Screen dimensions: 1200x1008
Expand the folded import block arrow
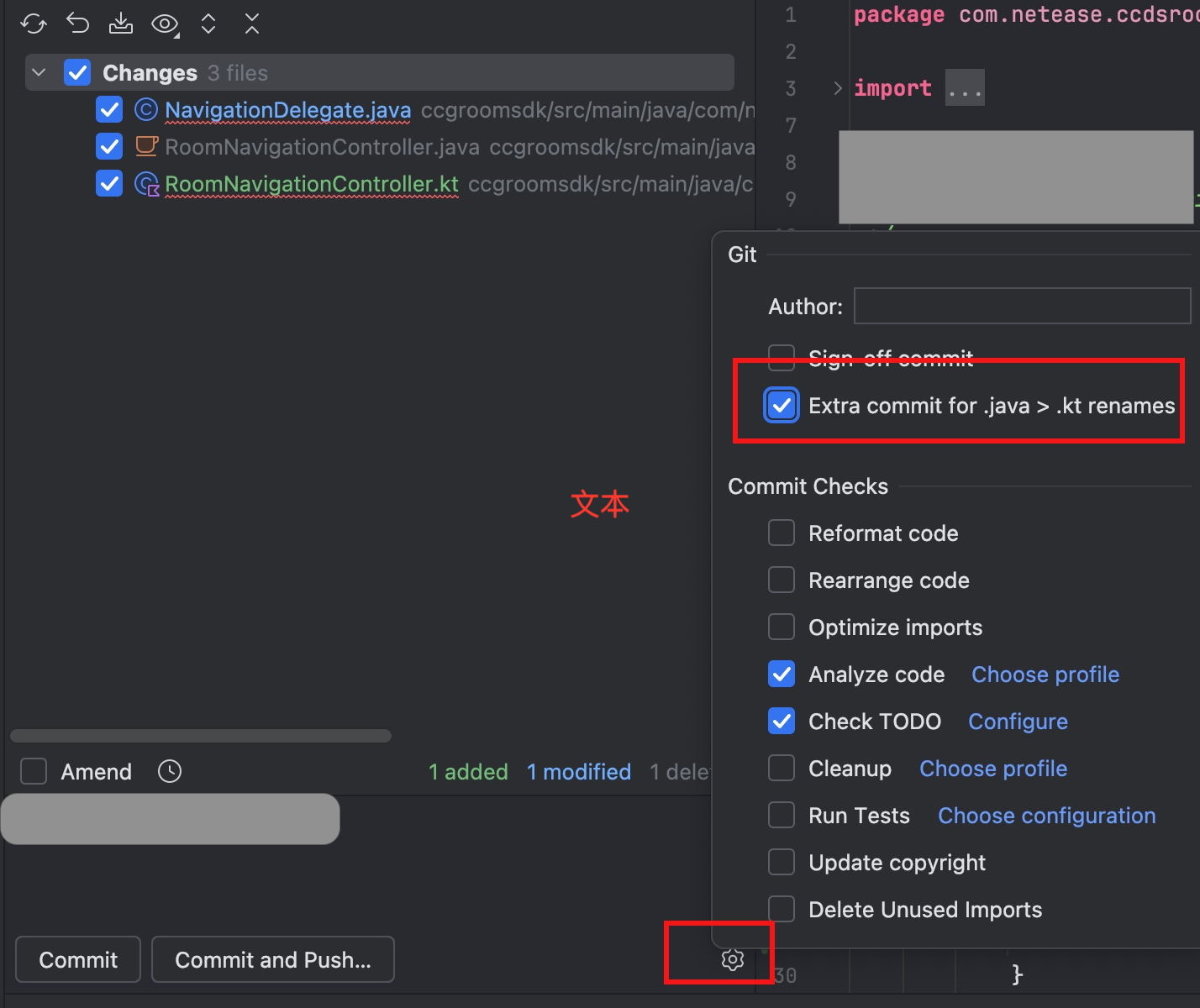point(837,88)
